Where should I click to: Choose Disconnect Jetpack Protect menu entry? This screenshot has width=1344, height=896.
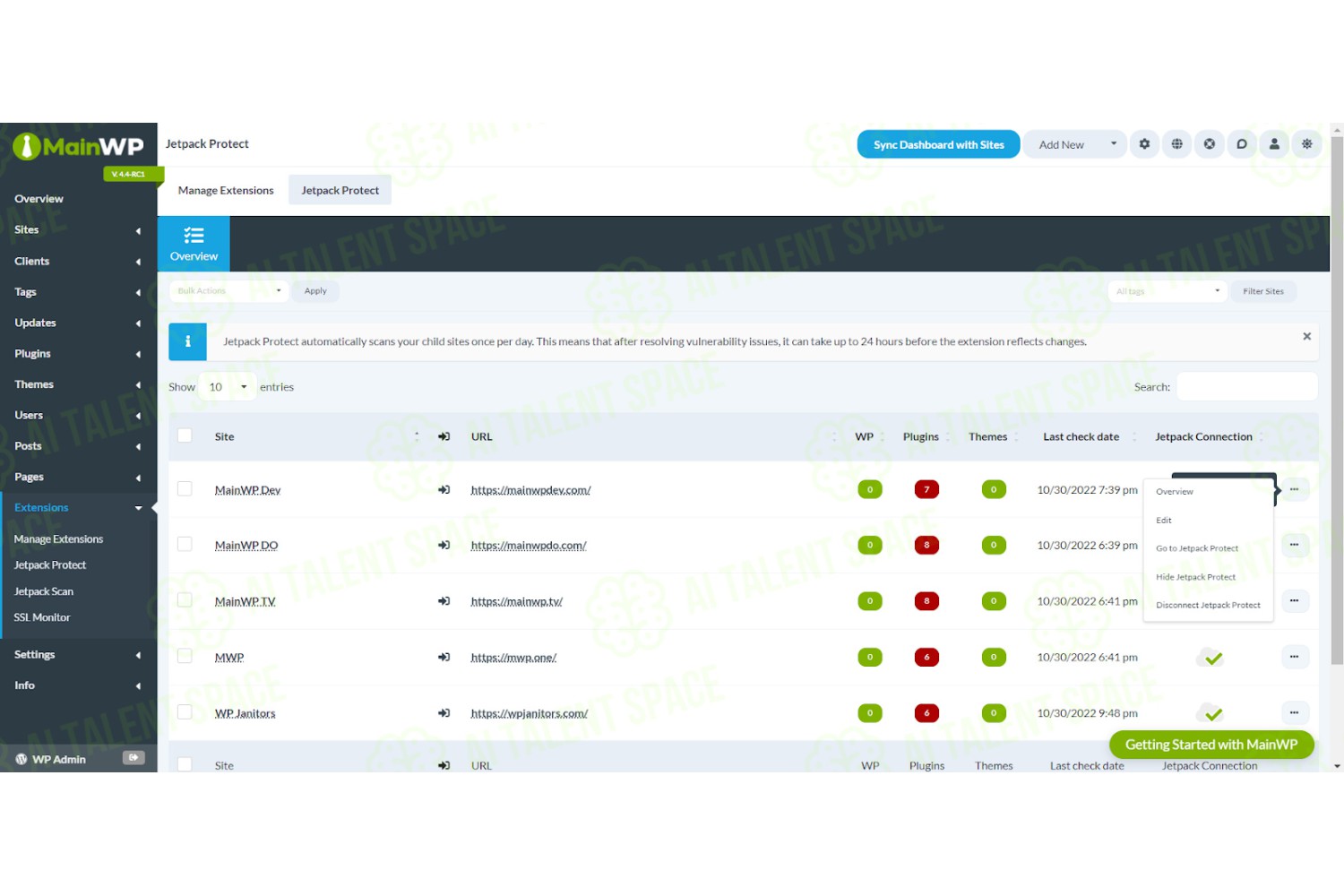click(x=1208, y=606)
